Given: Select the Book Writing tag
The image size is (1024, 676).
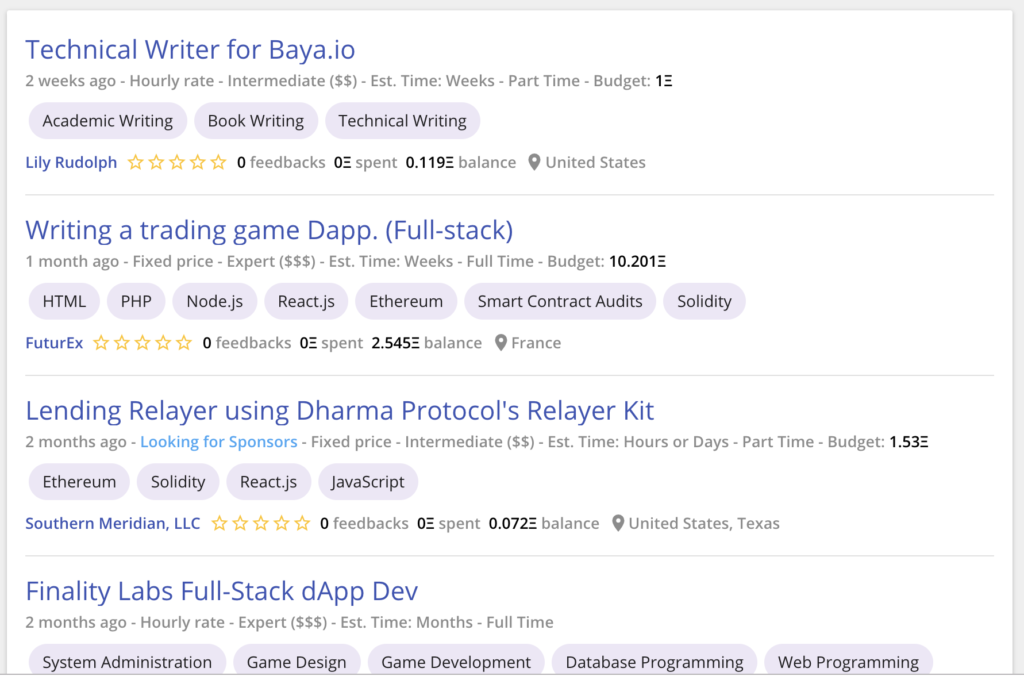Looking at the screenshot, I should click(x=256, y=121).
